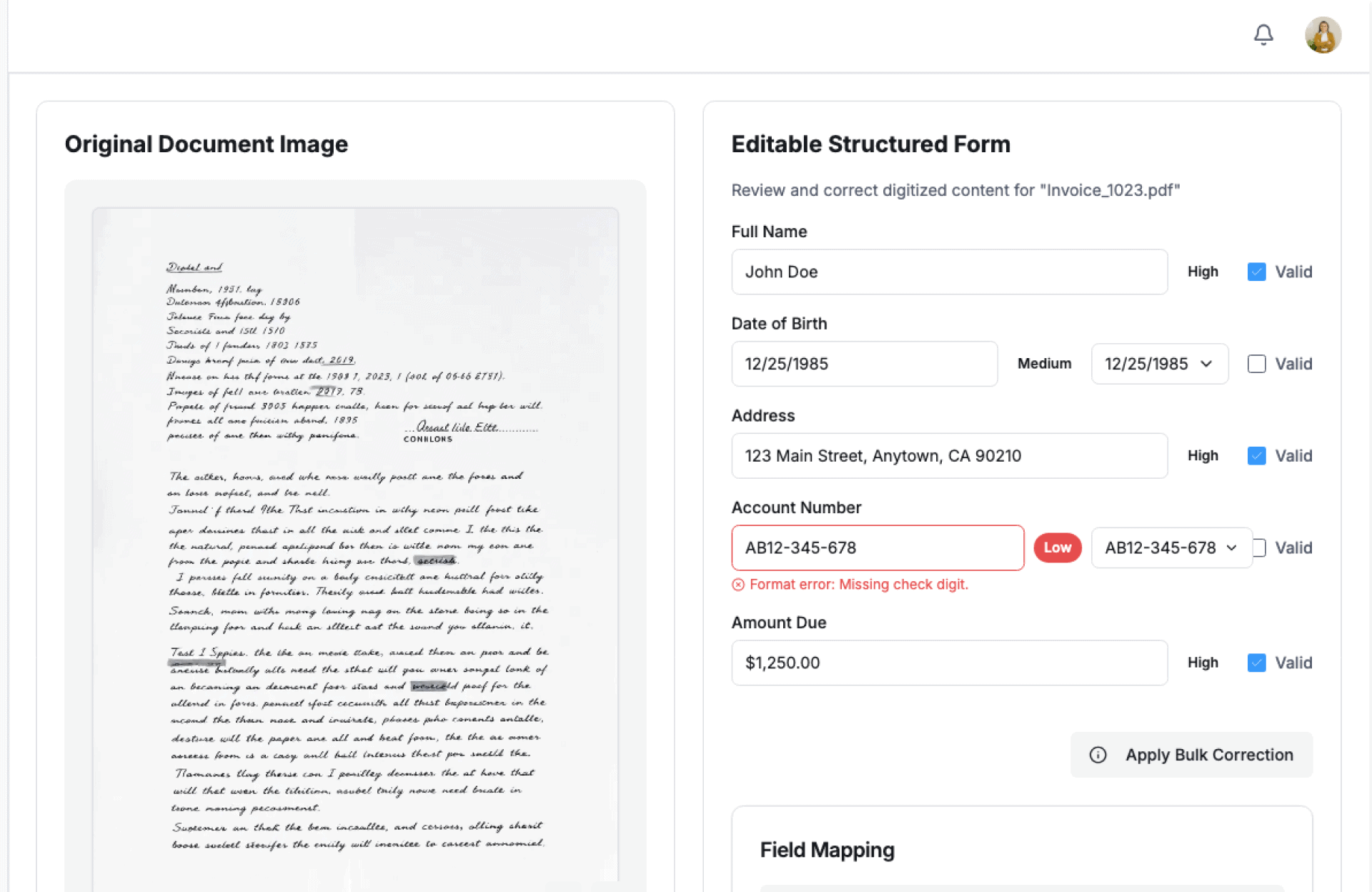Check Valid for Account Number
This screenshot has height=892, width=1372.
coord(1261,547)
